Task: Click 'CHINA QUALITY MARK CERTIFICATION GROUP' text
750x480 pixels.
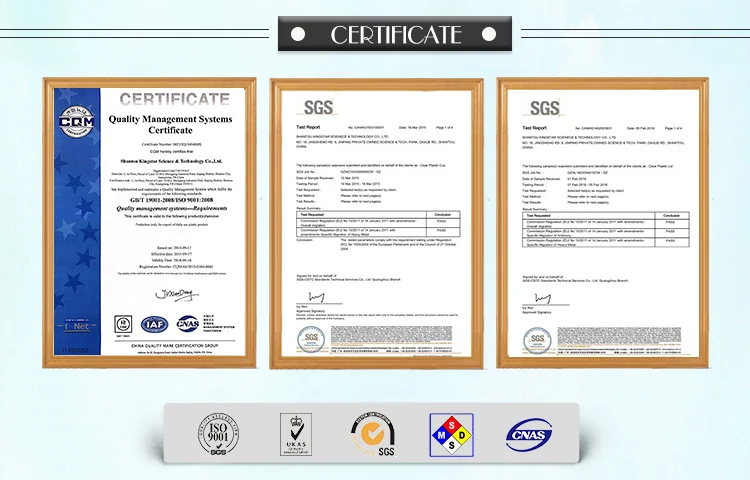Action: [175, 346]
